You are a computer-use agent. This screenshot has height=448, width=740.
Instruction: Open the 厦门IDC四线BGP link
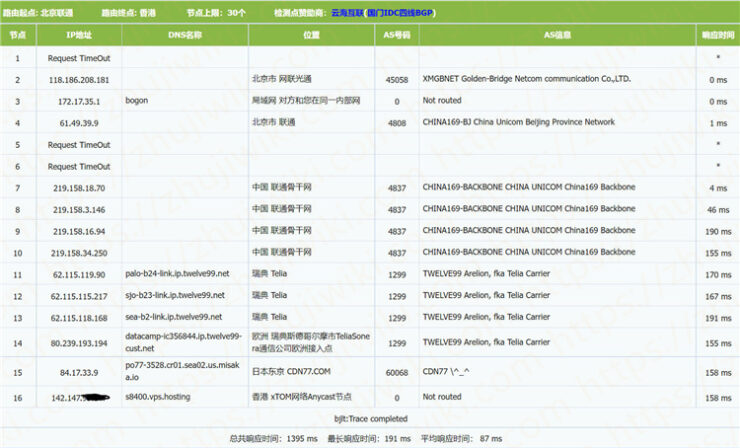coord(400,13)
